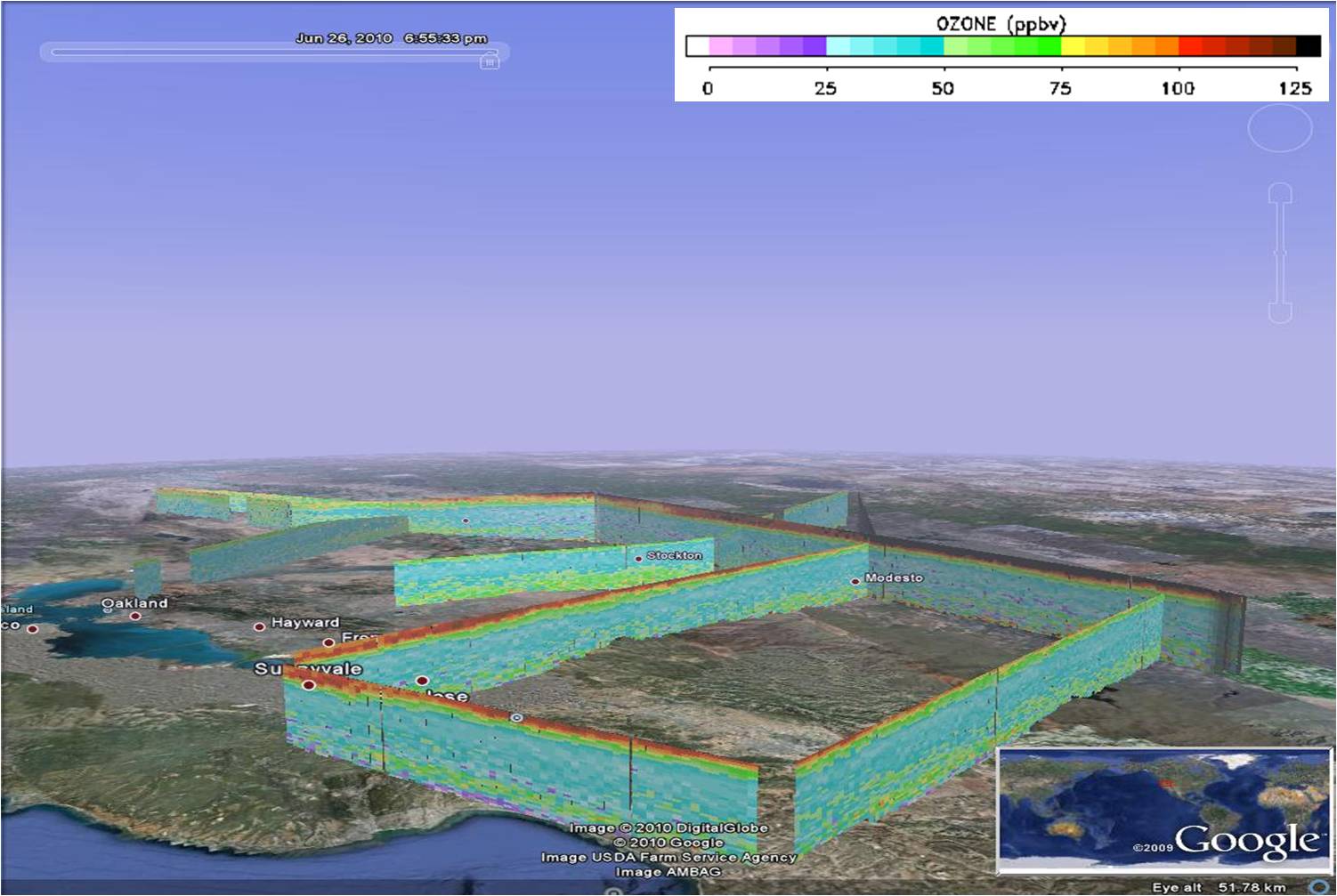
Task: Click Image © 2010 DigitalGlobe attribution
Action: (668, 827)
